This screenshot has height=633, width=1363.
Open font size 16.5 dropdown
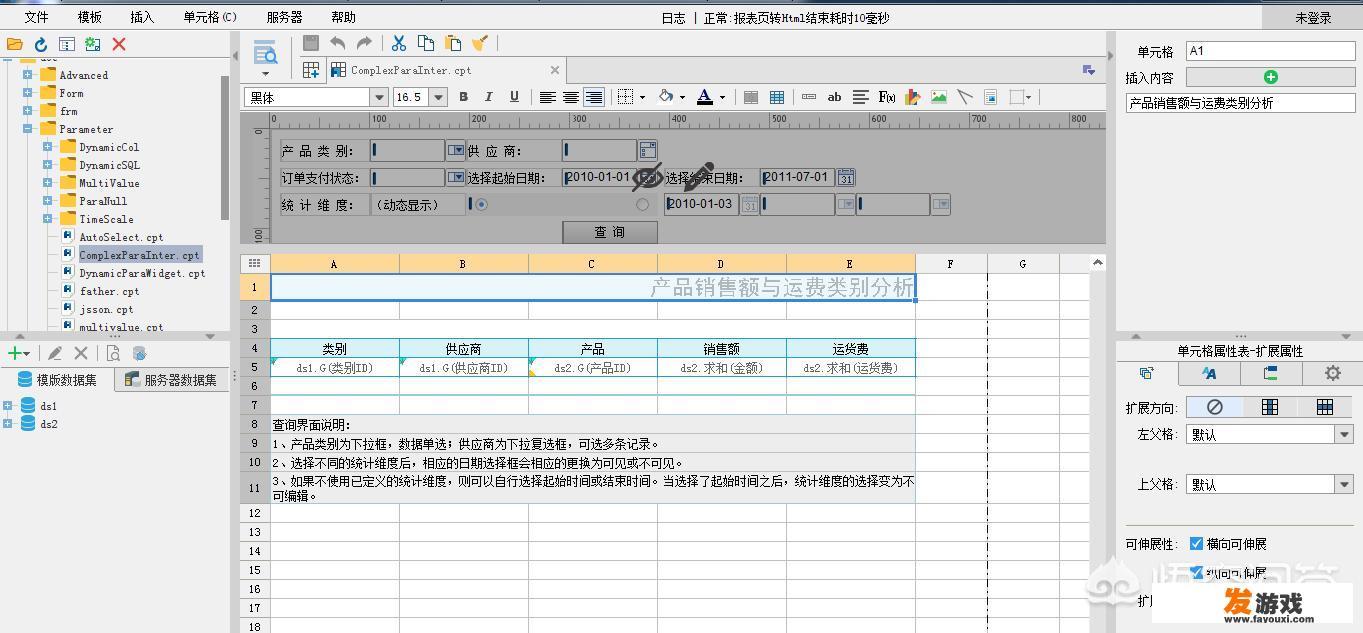point(438,97)
